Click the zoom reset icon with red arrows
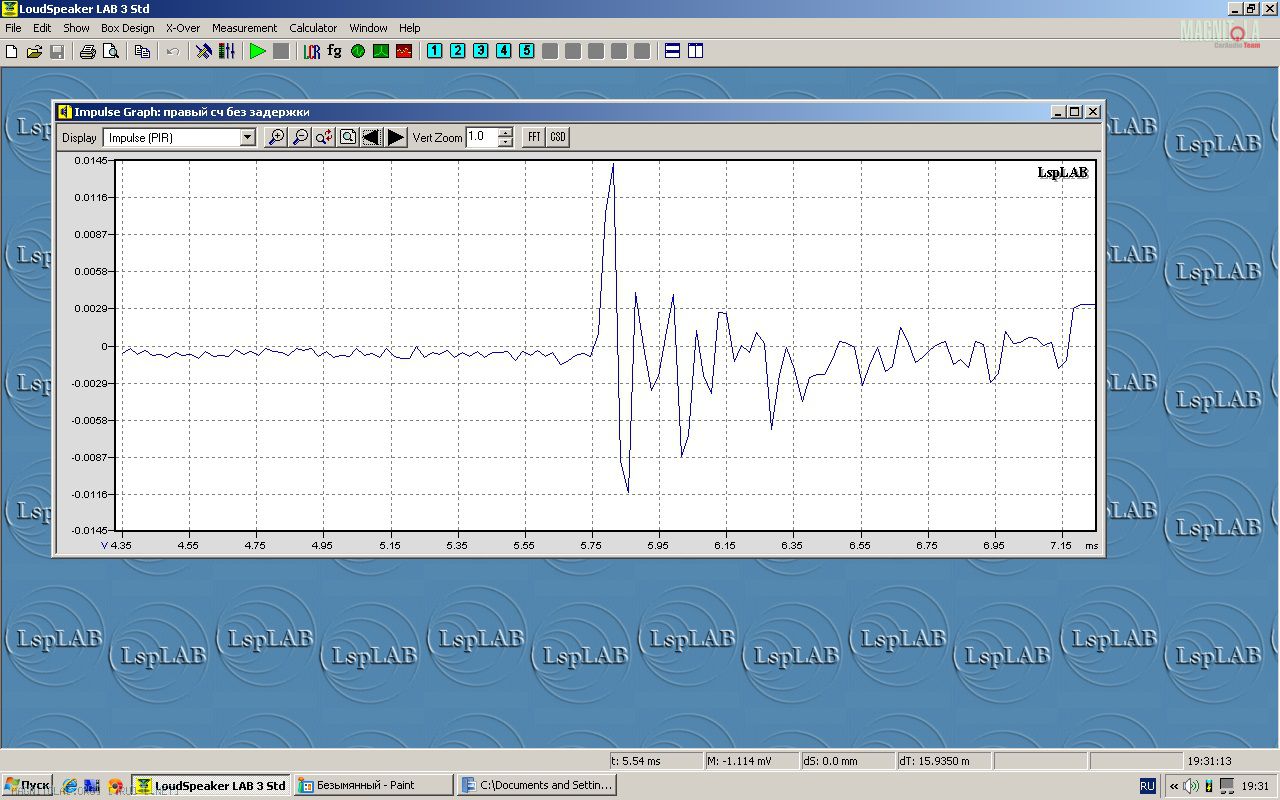Viewport: 1280px width, 800px height. [x=324, y=137]
